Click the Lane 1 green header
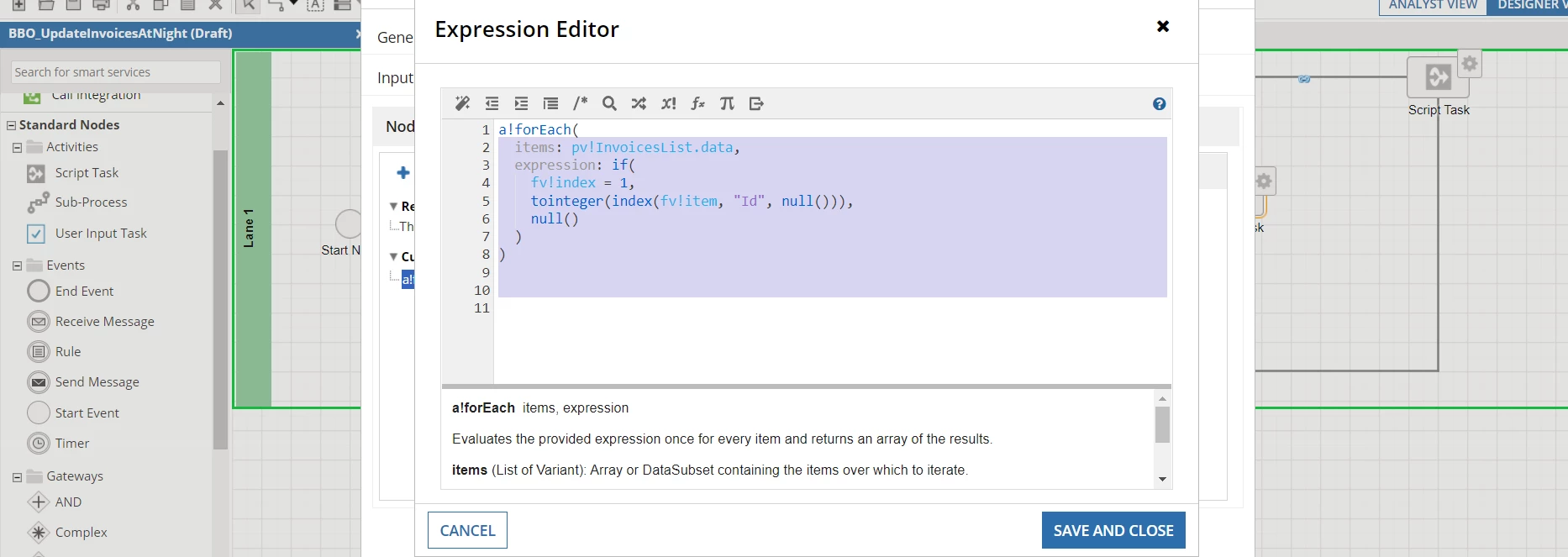This screenshot has height=557, width=1568. 252,229
